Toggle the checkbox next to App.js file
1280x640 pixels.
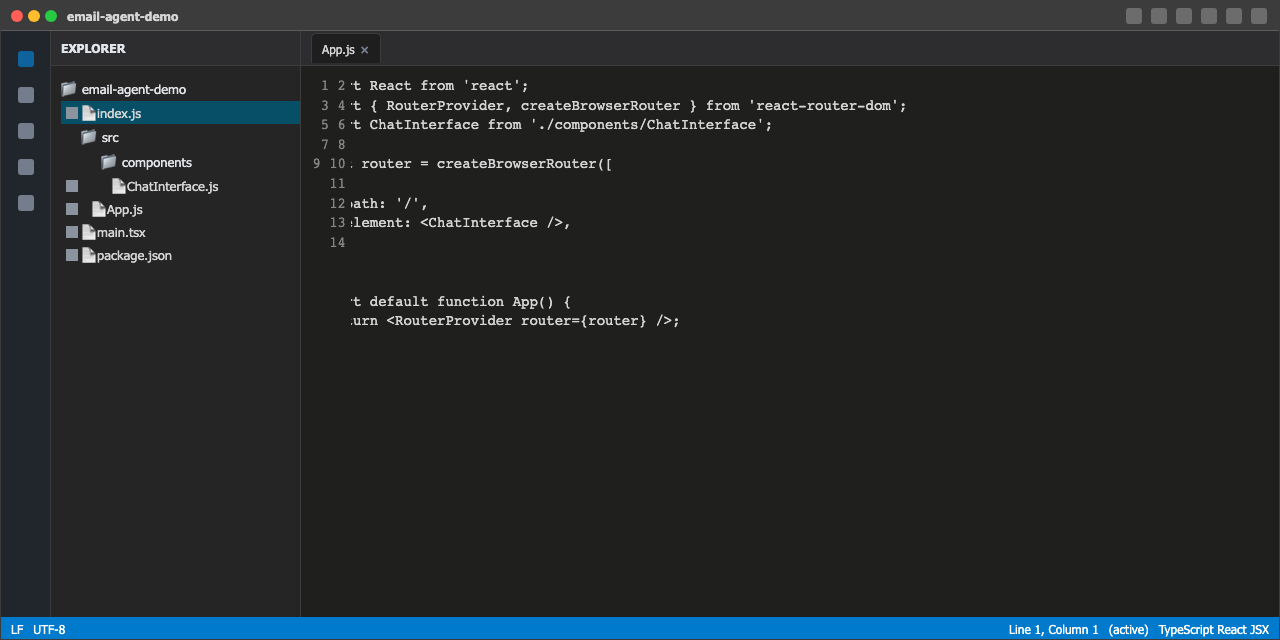pos(71,208)
